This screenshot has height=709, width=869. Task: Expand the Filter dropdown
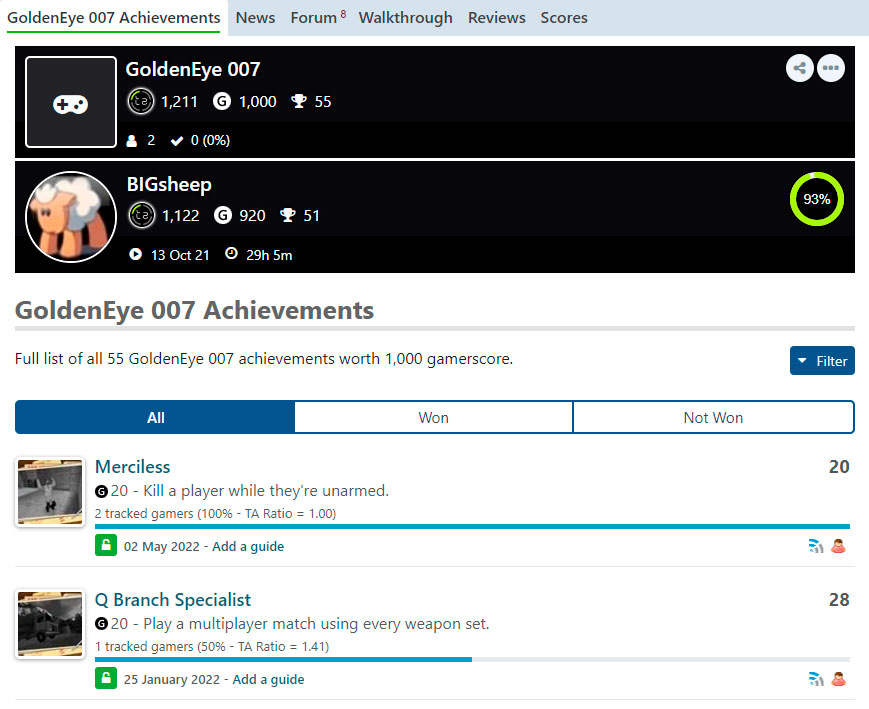coord(822,361)
